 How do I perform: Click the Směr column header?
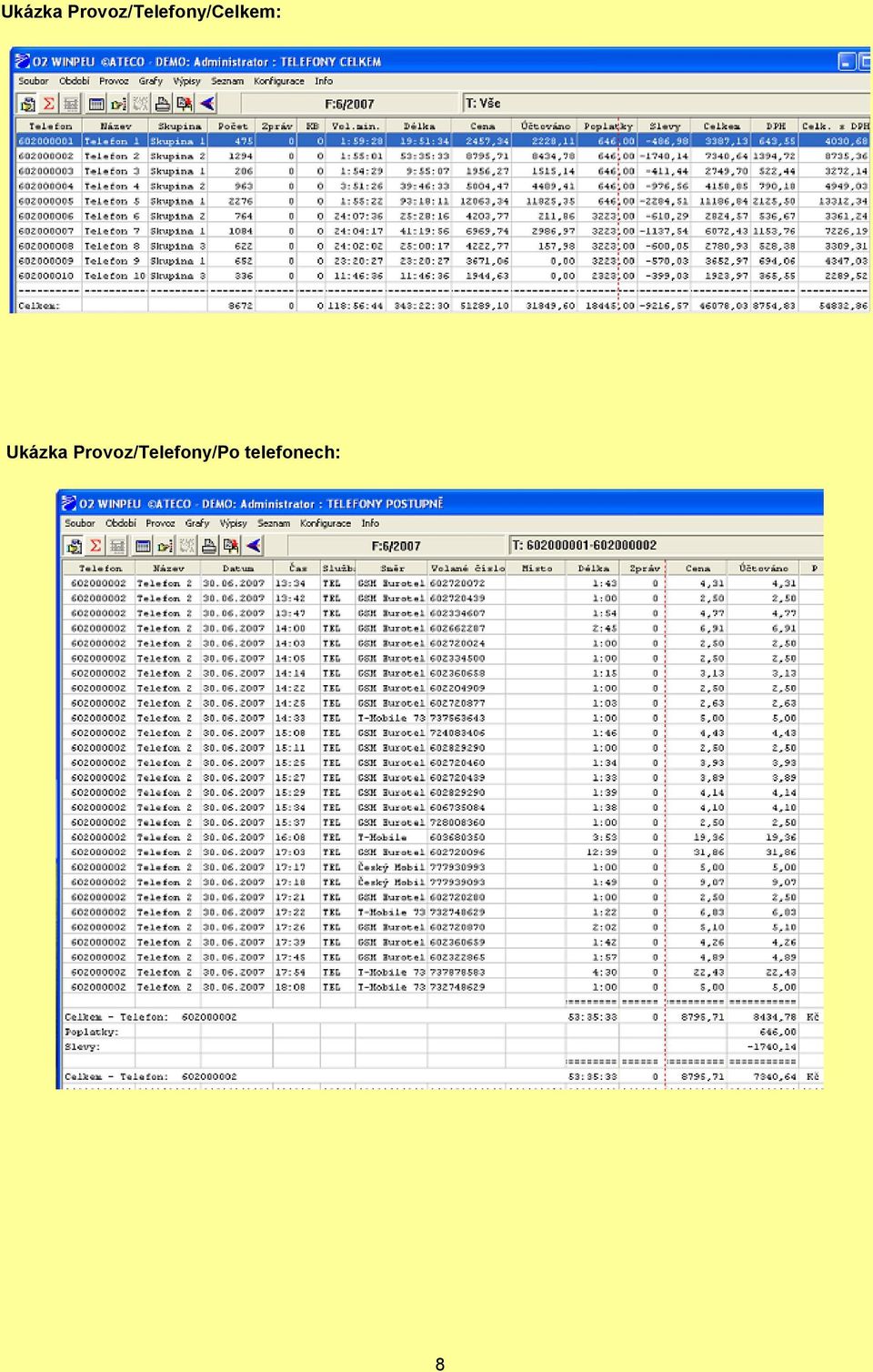(392, 569)
